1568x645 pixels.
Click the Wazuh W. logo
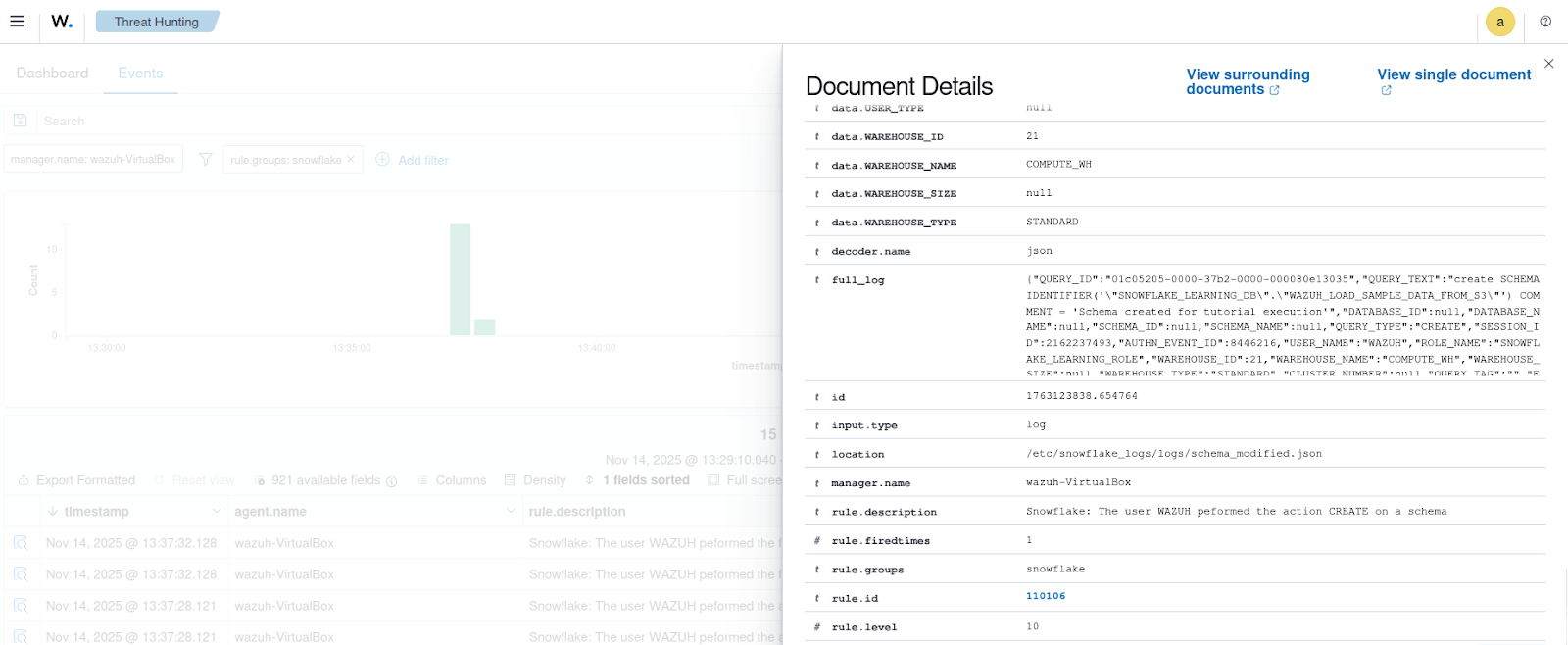coord(62,22)
